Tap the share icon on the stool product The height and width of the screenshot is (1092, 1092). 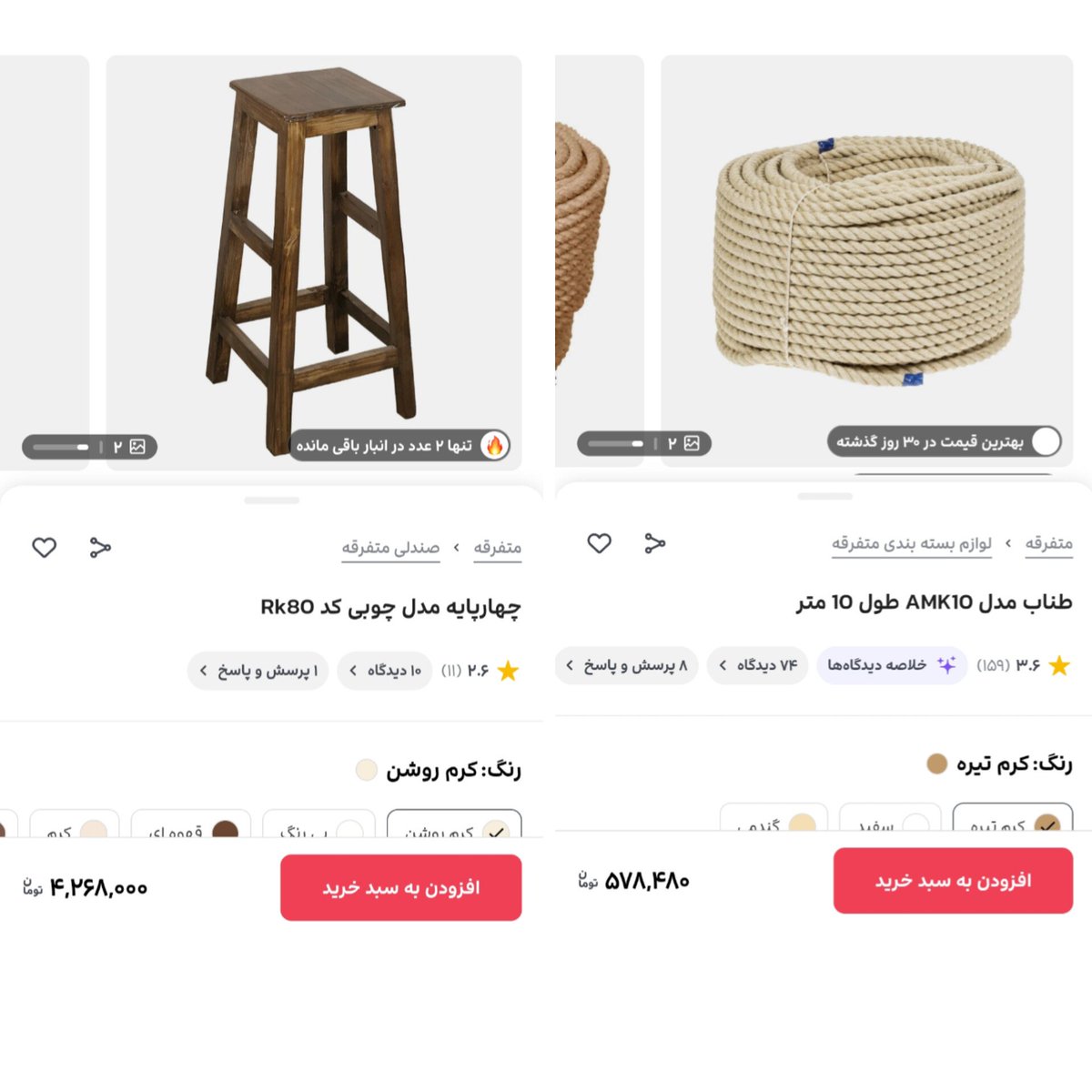[x=100, y=547]
